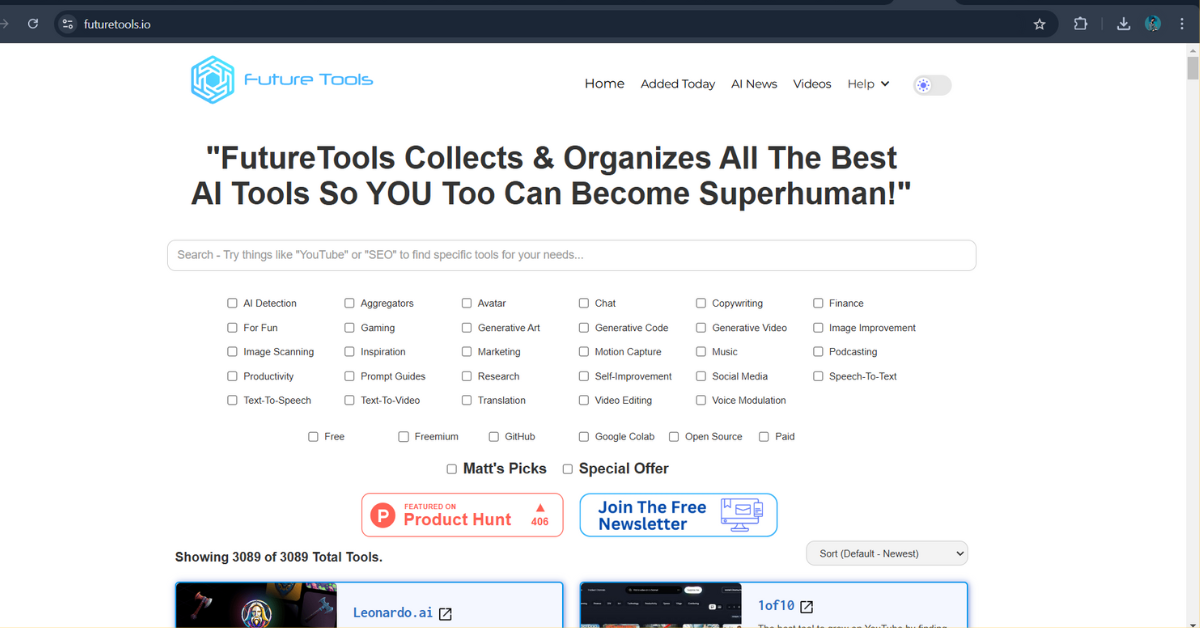Bookmark this page with the star icon
Viewport: 1200px width, 628px height.
[1039, 24]
